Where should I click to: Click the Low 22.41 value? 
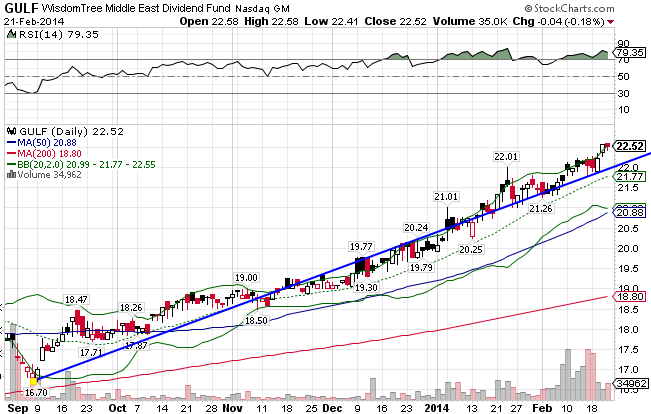point(331,21)
